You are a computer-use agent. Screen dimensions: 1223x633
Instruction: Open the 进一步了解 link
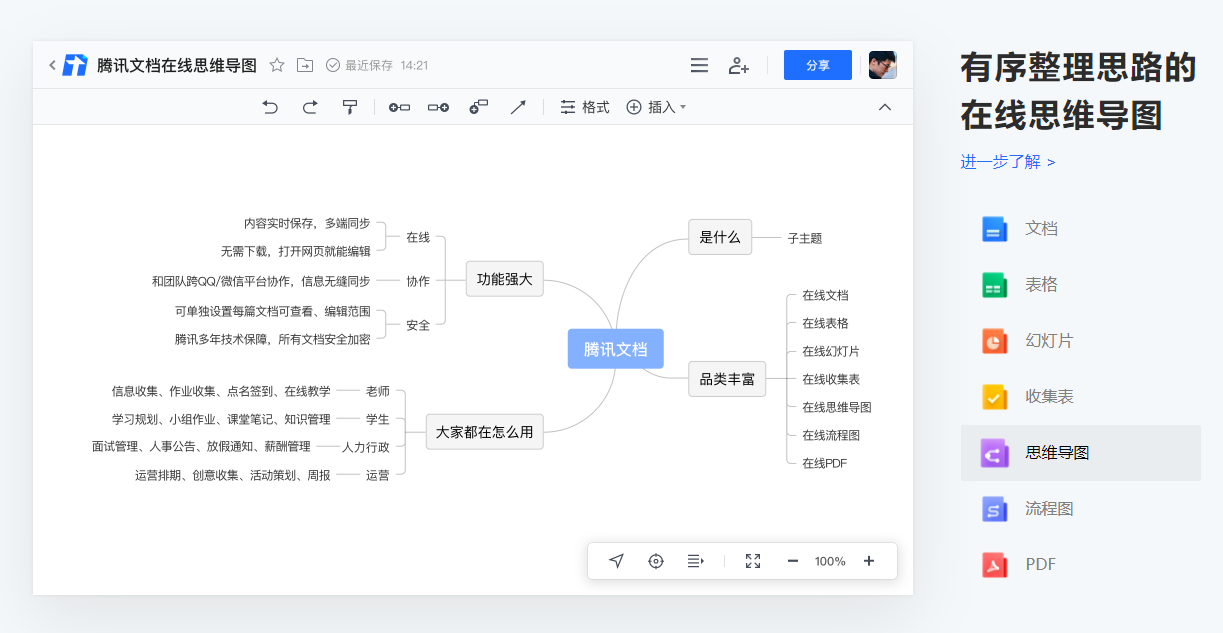(1005, 161)
